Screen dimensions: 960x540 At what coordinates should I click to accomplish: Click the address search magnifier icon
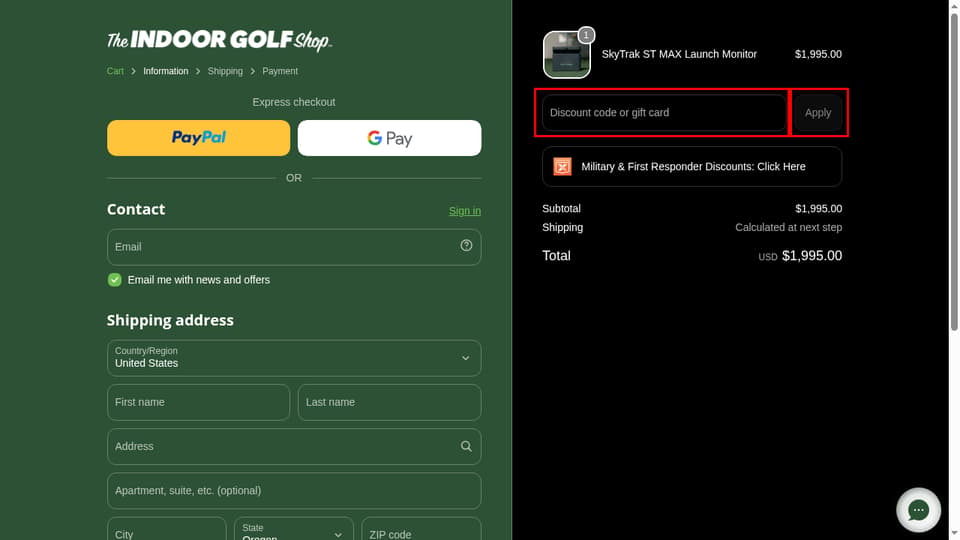[x=466, y=446]
